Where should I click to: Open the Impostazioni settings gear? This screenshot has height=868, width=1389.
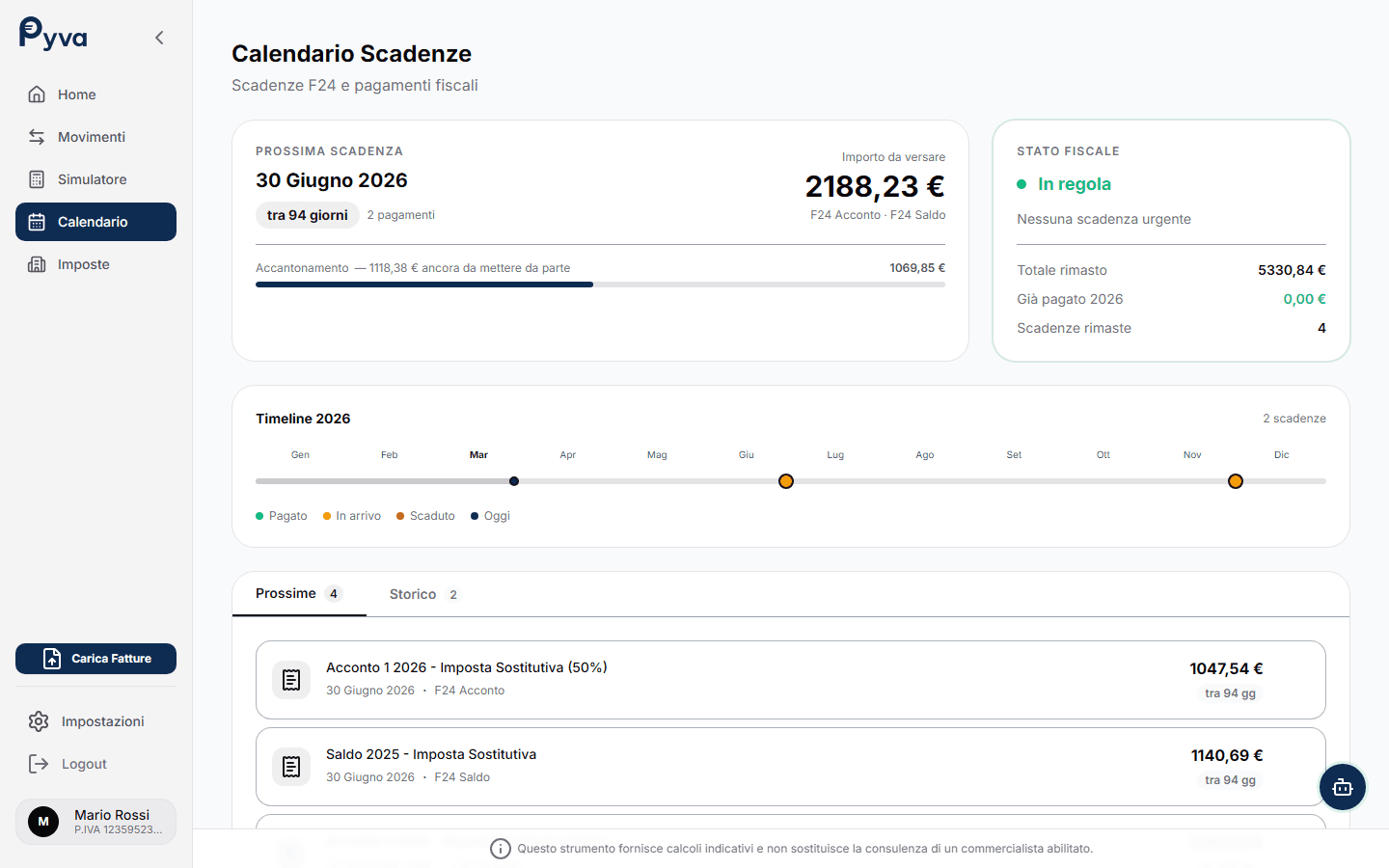click(38, 720)
